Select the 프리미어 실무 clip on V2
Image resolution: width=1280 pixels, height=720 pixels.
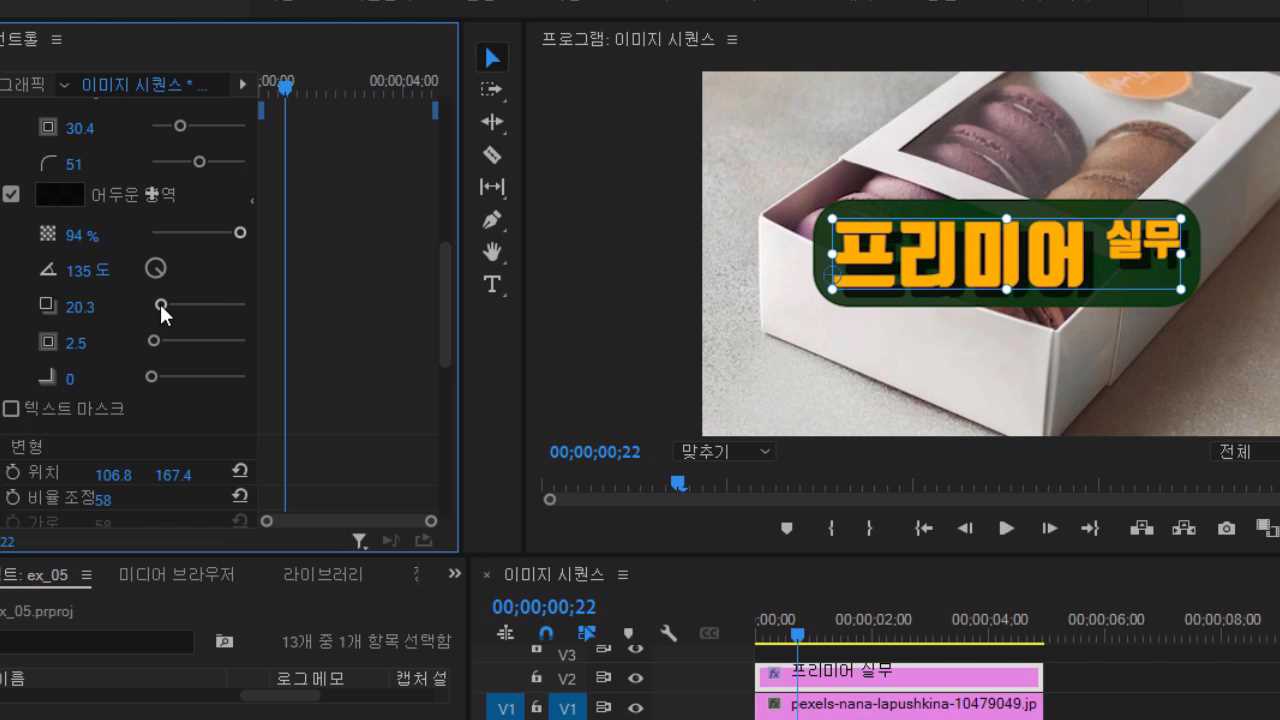click(x=898, y=676)
